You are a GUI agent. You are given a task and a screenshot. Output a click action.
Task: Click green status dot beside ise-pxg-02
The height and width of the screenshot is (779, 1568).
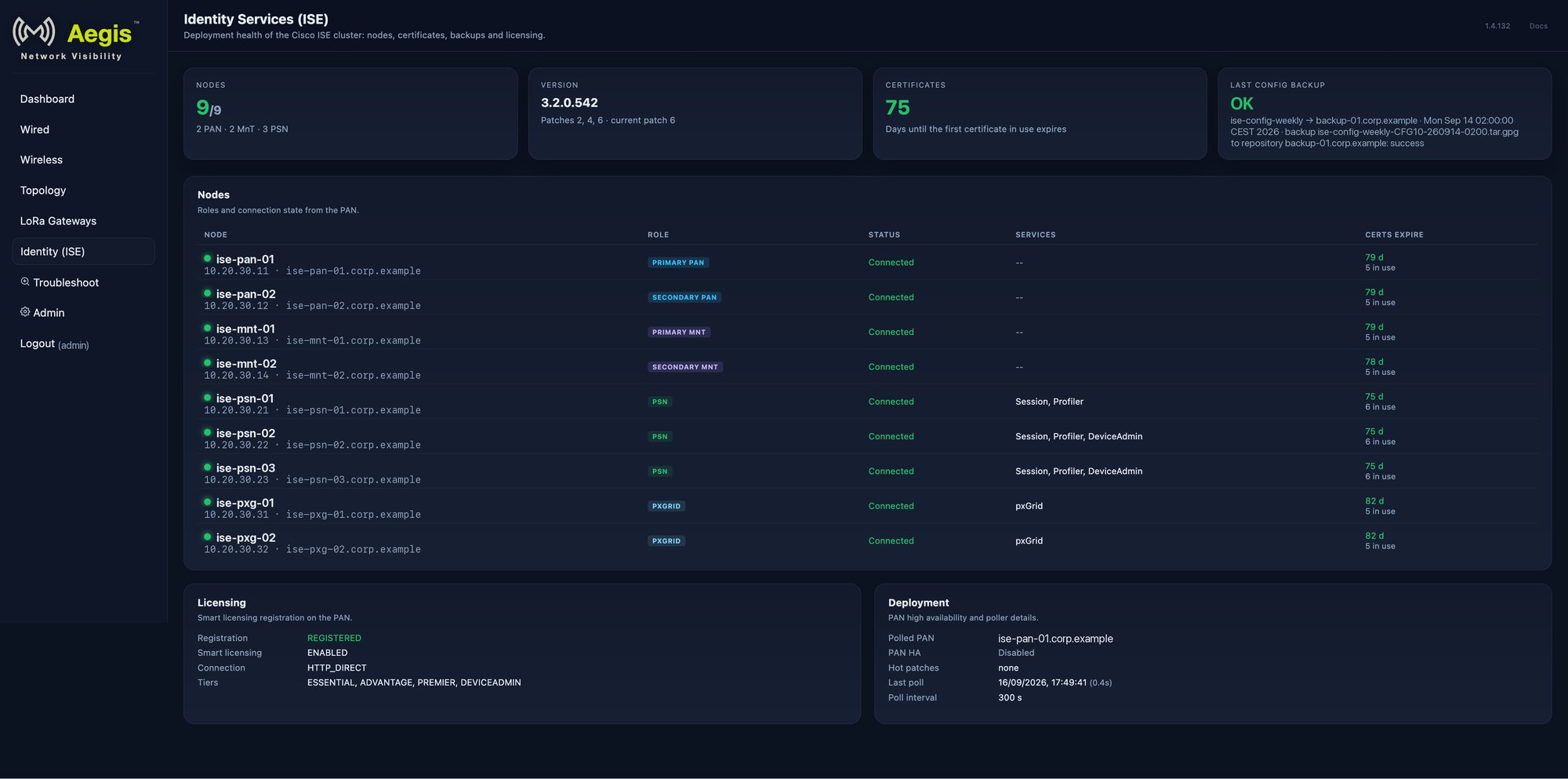[x=208, y=537]
